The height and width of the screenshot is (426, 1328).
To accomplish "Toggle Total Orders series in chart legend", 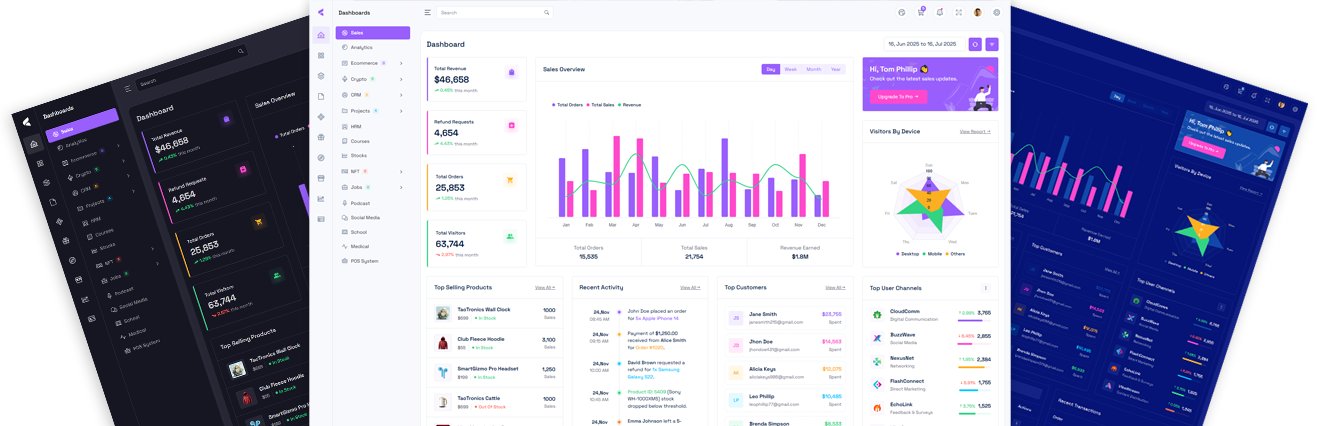I will 568,105.
